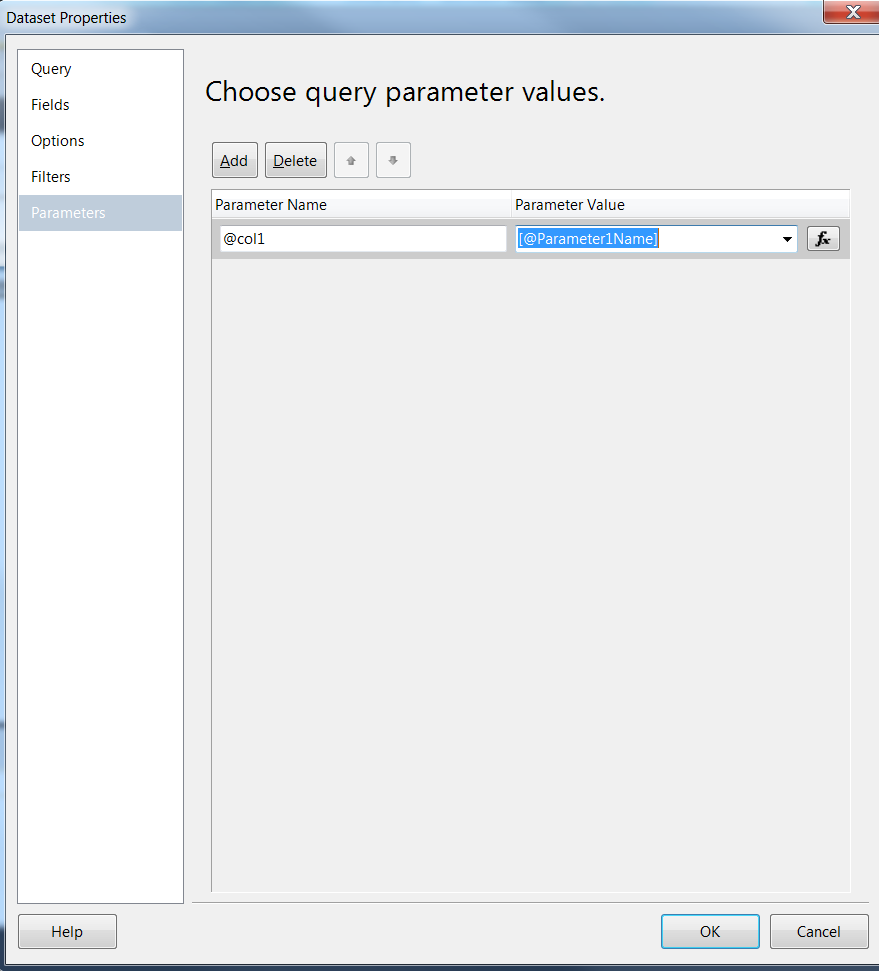Delete the selected parameter
This screenshot has height=971, width=879.
[x=295, y=160]
